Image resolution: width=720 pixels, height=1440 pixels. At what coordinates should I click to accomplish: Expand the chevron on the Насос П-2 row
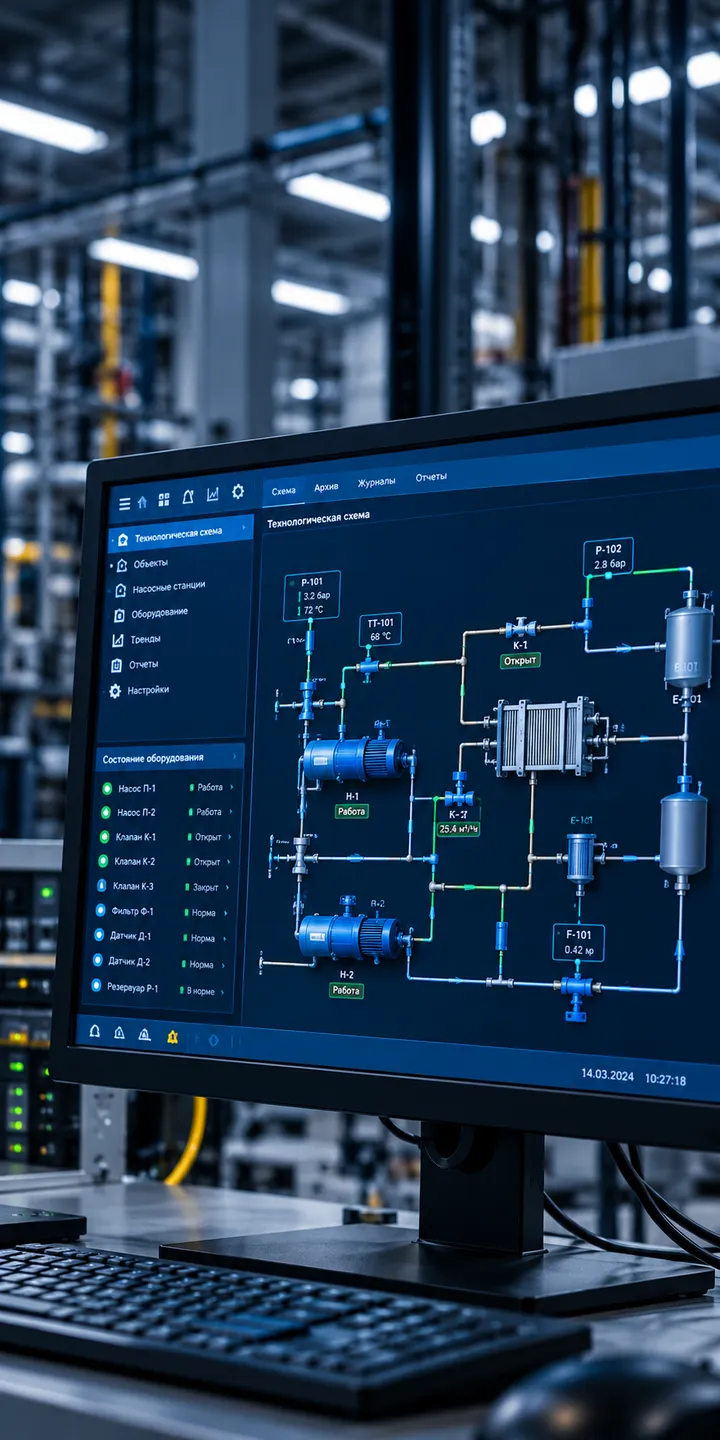pos(232,812)
